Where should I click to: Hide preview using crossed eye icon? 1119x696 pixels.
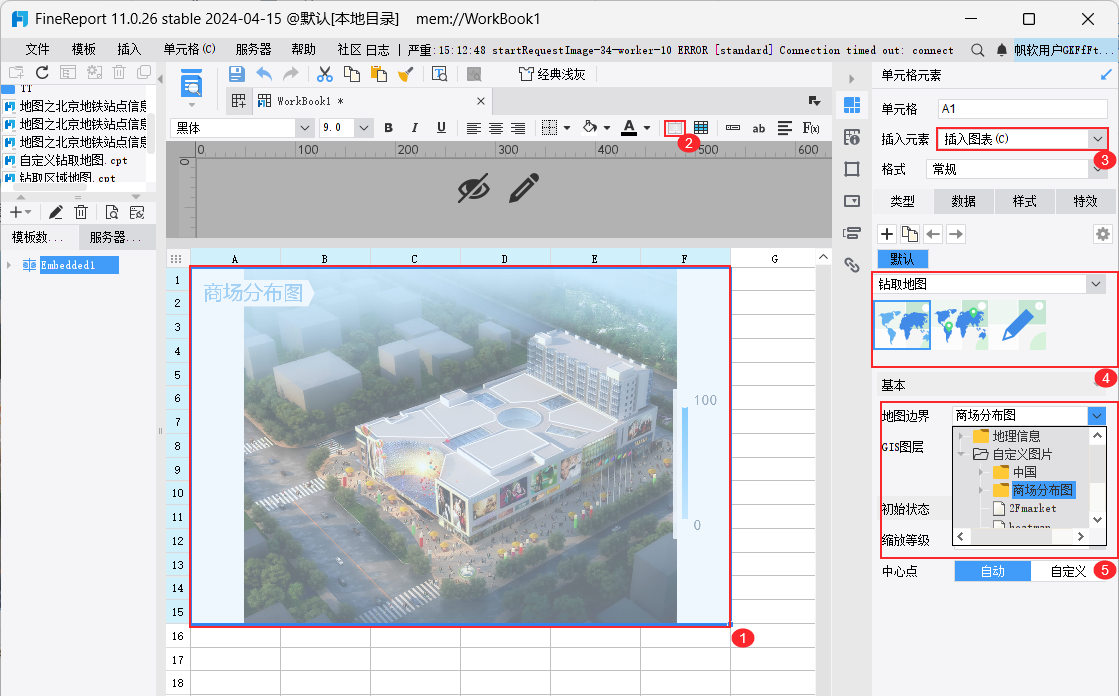475,188
